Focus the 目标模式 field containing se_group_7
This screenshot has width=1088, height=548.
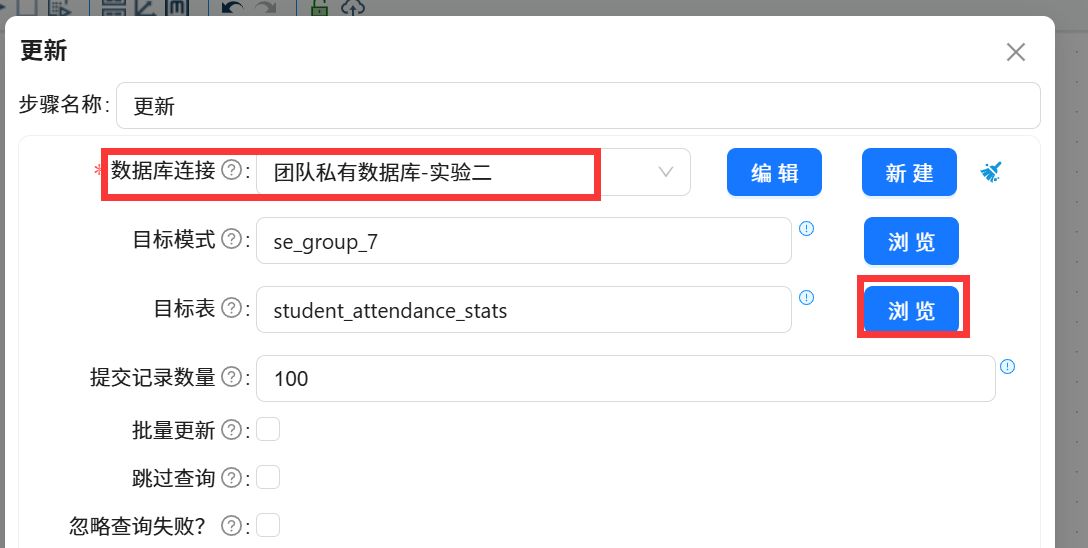click(524, 241)
